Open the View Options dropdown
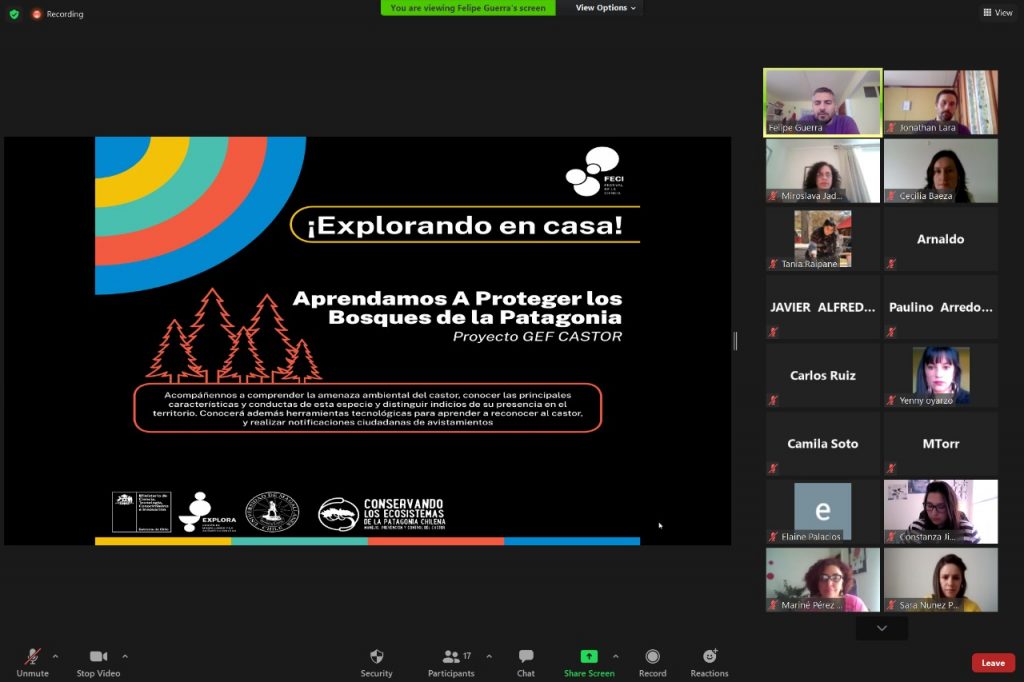 click(x=607, y=8)
